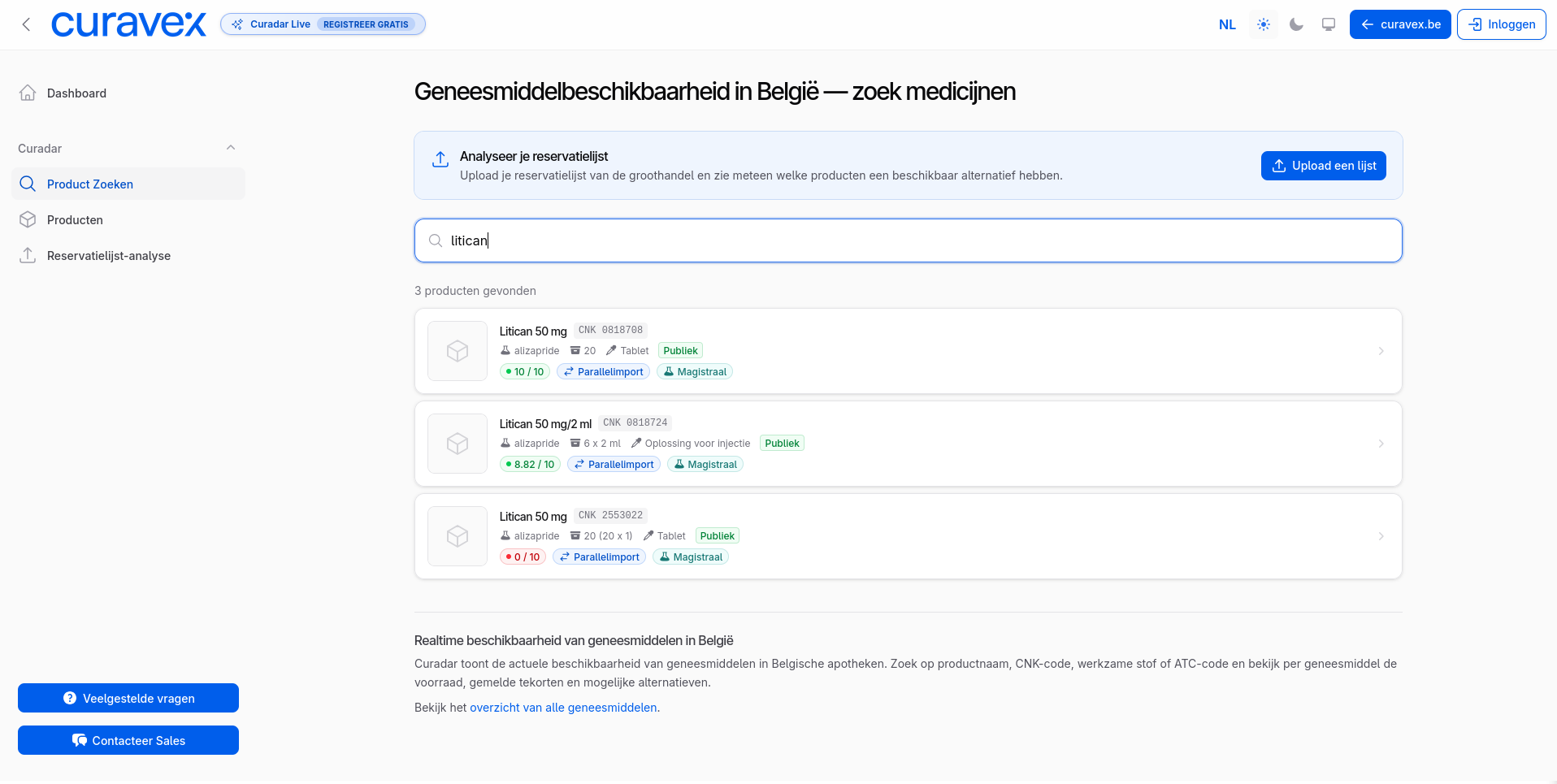The width and height of the screenshot is (1557, 784).
Task: Click CNK 0818724 code label
Action: coord(635,423)
